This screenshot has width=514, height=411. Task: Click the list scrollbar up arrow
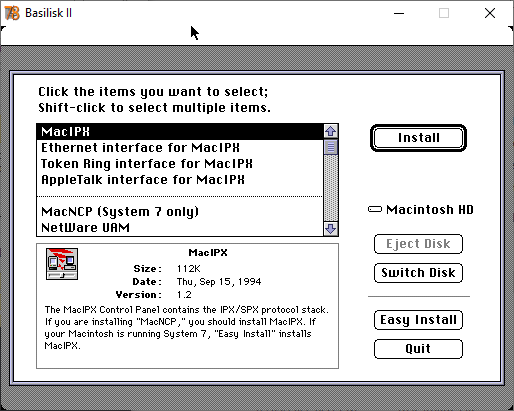click(x=331, y=131)
